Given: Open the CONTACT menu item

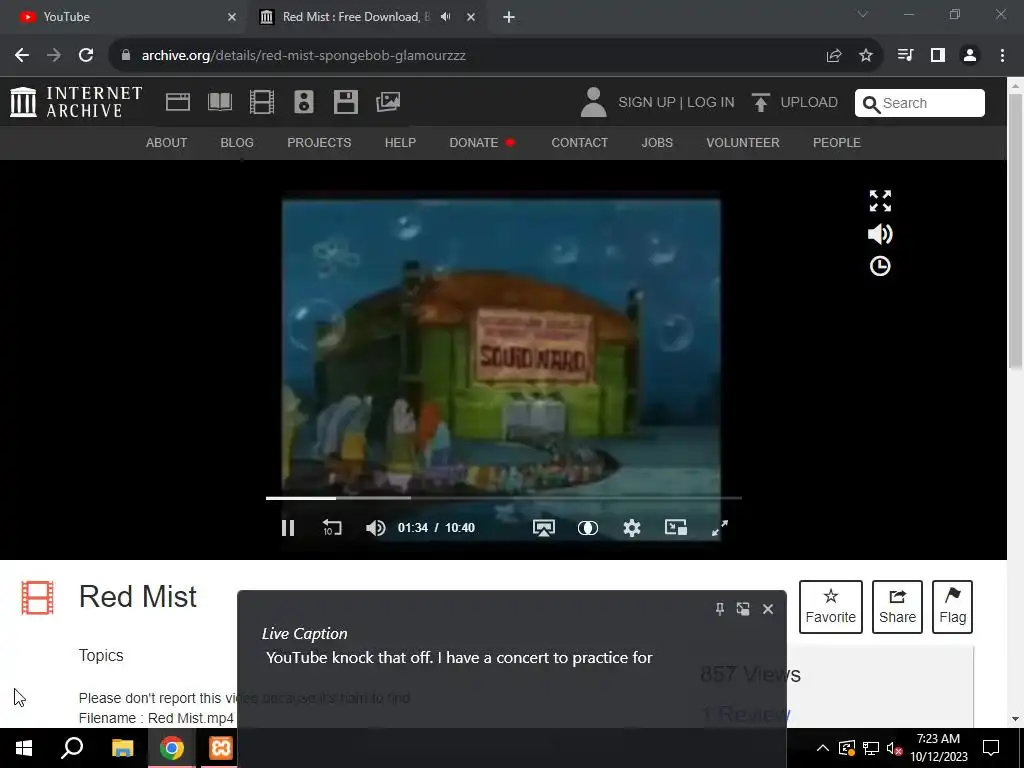Looking at the screenshot, I should tap(579, 142).
